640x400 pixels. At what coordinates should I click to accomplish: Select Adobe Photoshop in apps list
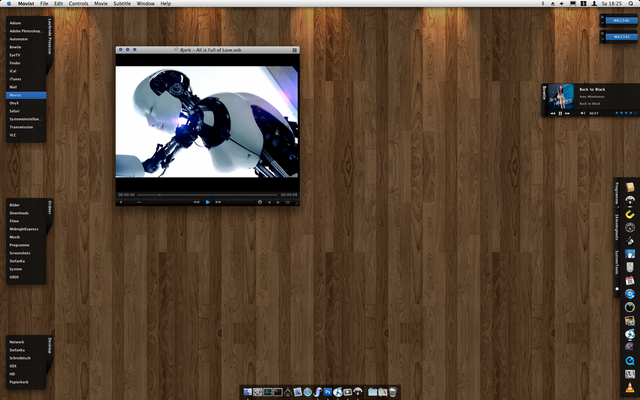point(26,31)
